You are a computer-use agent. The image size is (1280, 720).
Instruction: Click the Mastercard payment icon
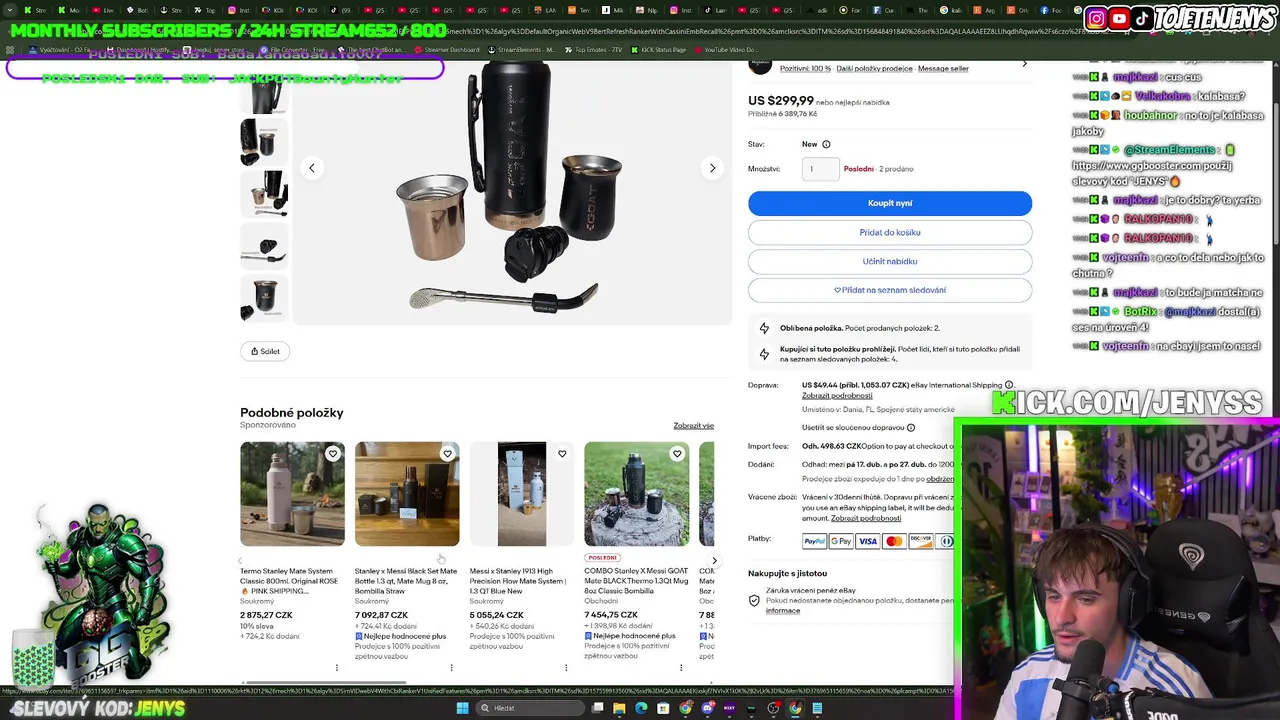894,541
